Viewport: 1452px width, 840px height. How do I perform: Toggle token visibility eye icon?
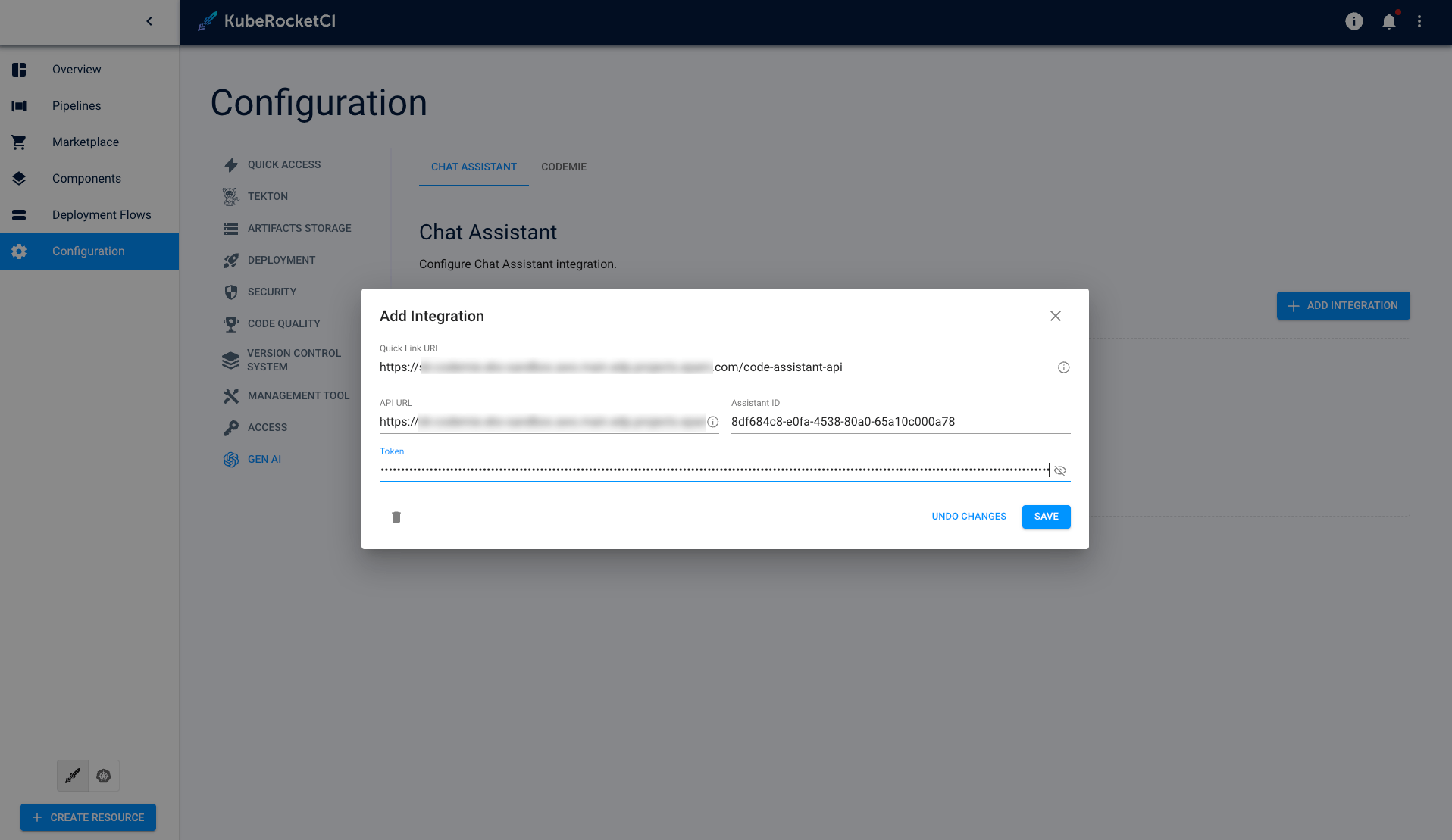pos(1060,470)
